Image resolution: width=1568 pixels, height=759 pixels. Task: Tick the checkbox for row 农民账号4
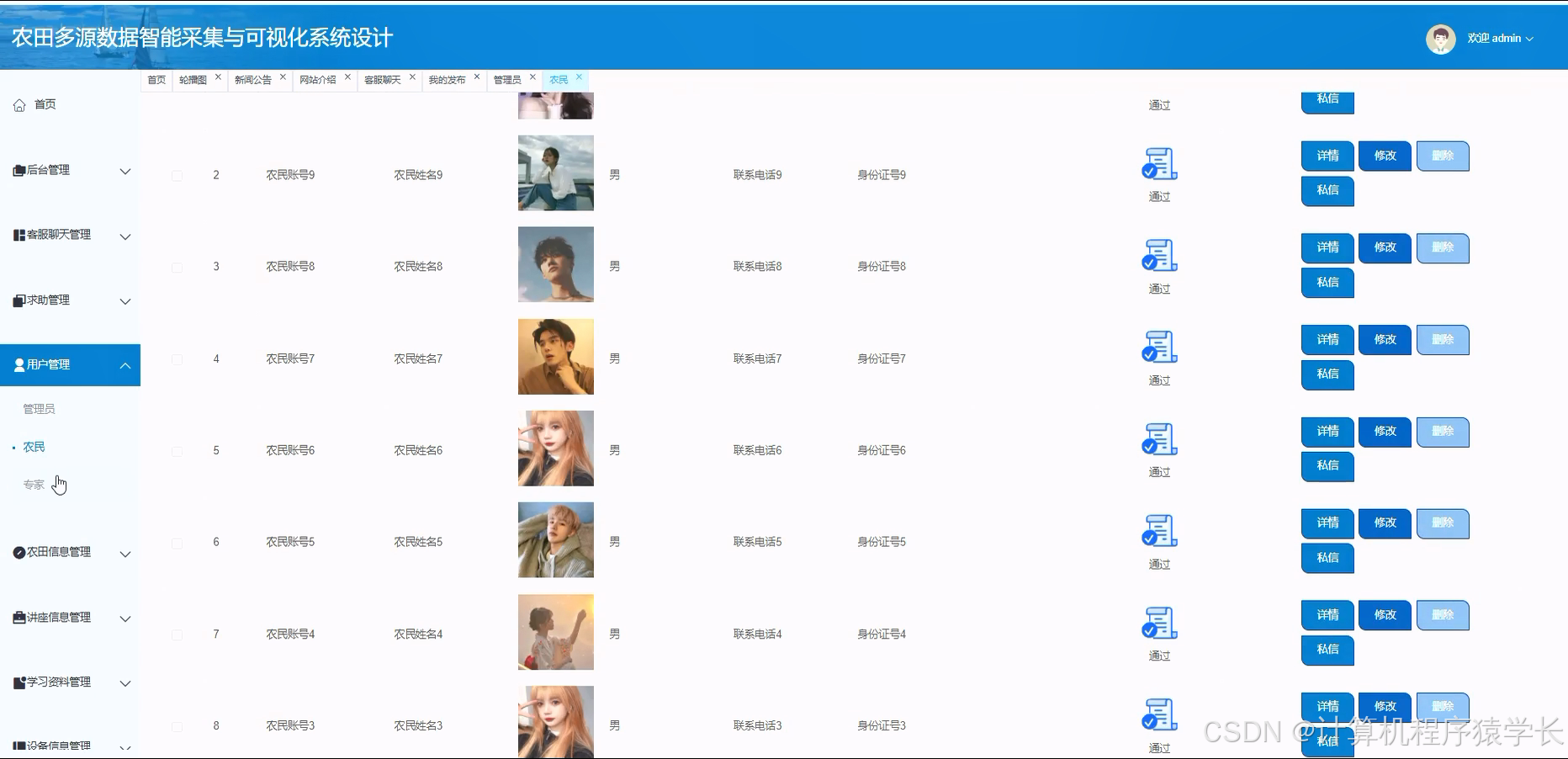point(177,634)
